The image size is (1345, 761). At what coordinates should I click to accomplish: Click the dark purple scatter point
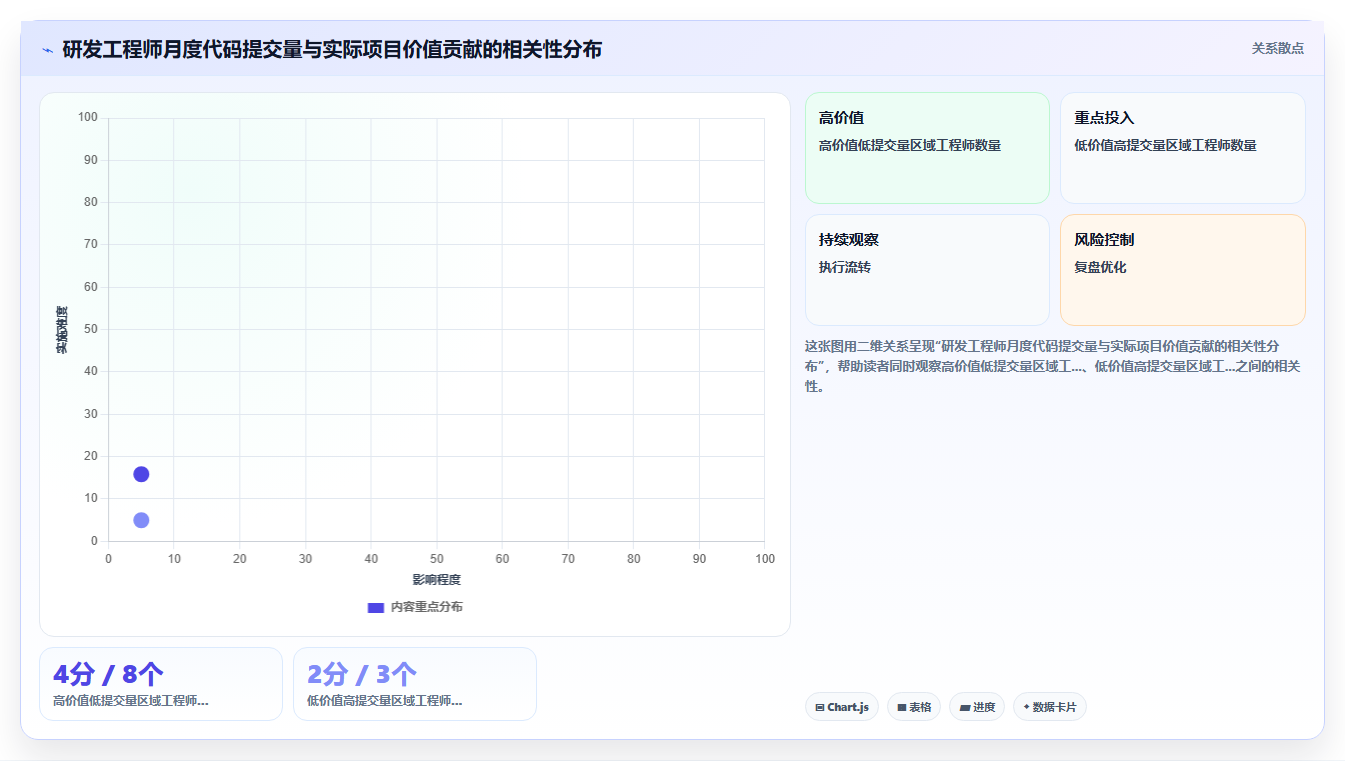pos(141,474)
